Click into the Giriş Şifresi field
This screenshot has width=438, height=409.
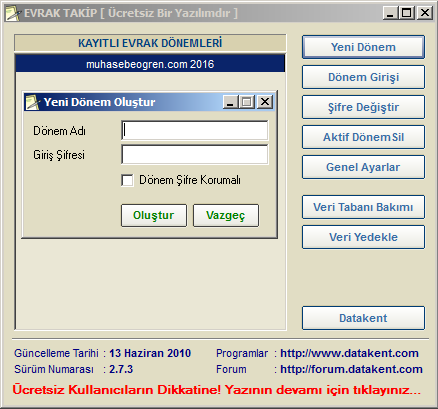(x=194, y=154)
